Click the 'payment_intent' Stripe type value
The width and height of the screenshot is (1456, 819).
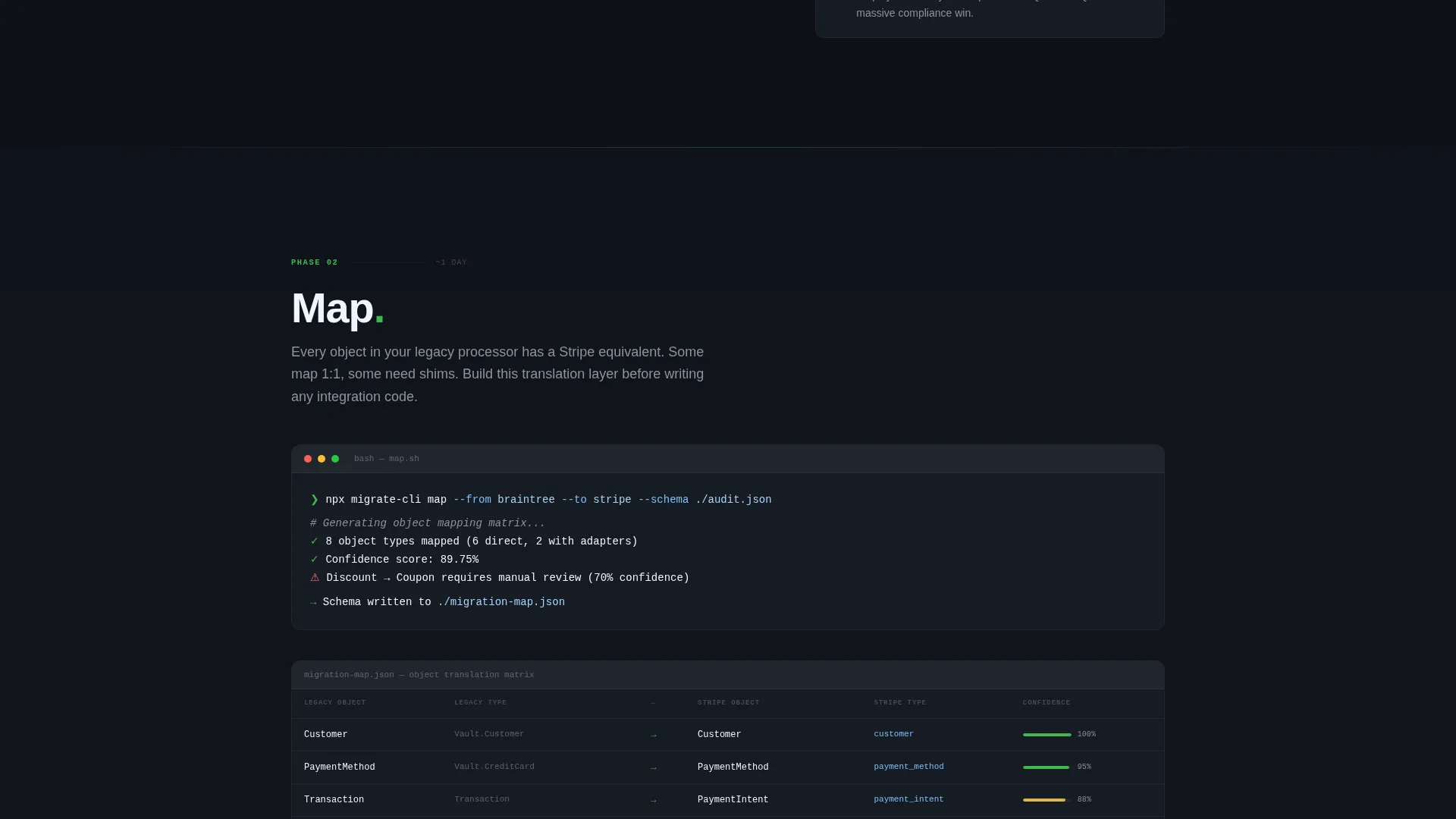point(908,799)
